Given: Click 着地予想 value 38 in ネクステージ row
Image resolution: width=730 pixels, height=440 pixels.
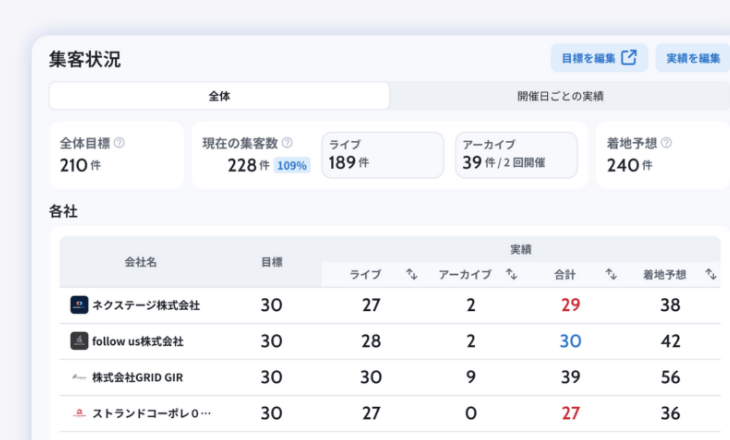Looking at the screenshot, I should [x=670, y=305].
